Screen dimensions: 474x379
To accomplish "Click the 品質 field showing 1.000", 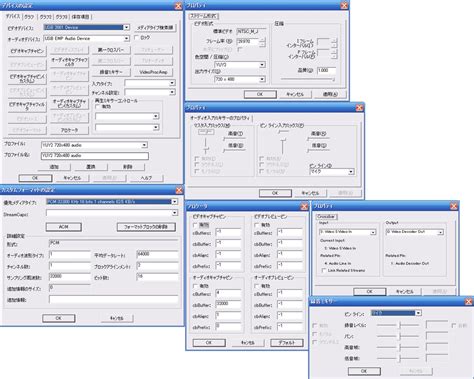I will [326, 70].
